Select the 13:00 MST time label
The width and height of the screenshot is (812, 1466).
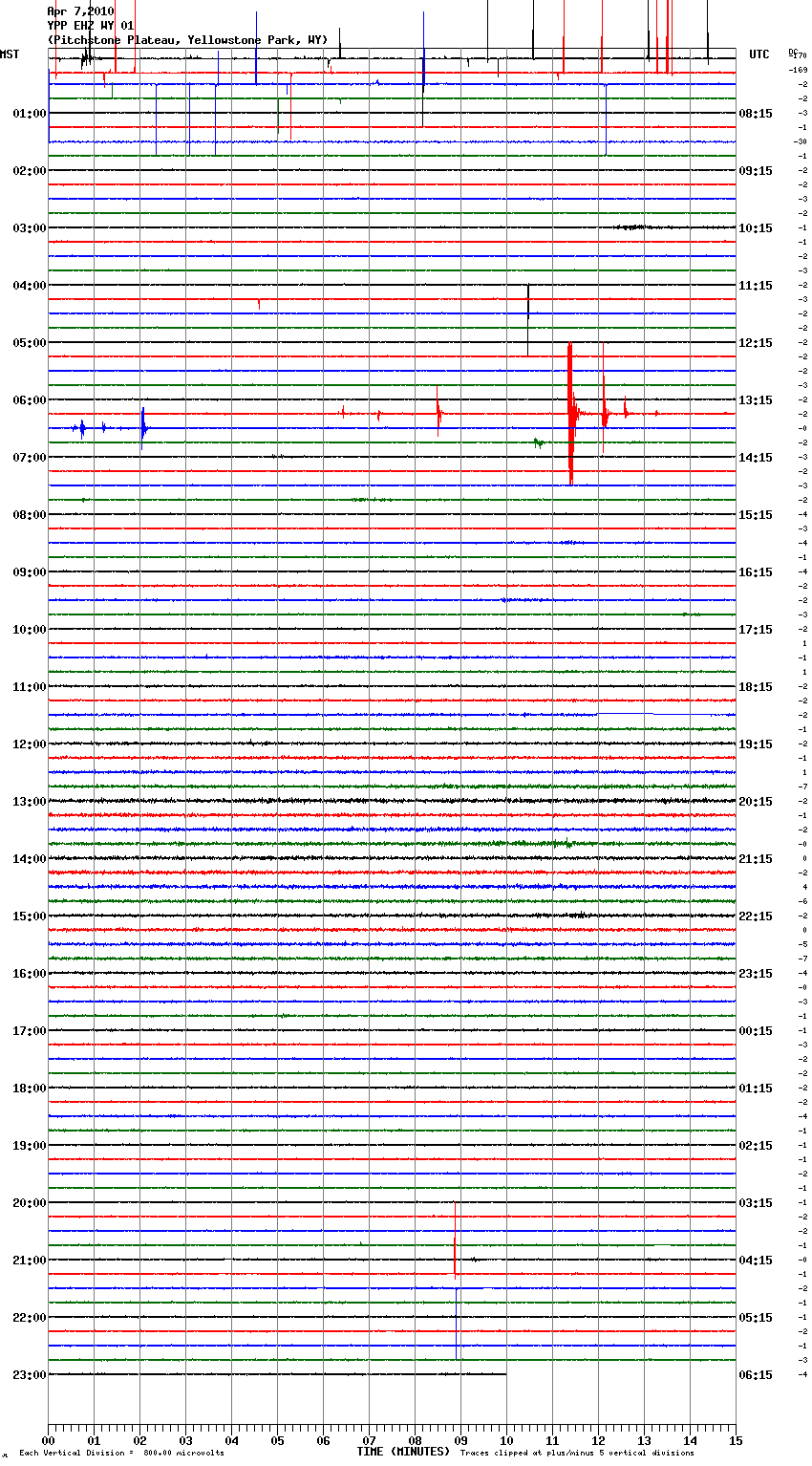click(x=30, y=802)
